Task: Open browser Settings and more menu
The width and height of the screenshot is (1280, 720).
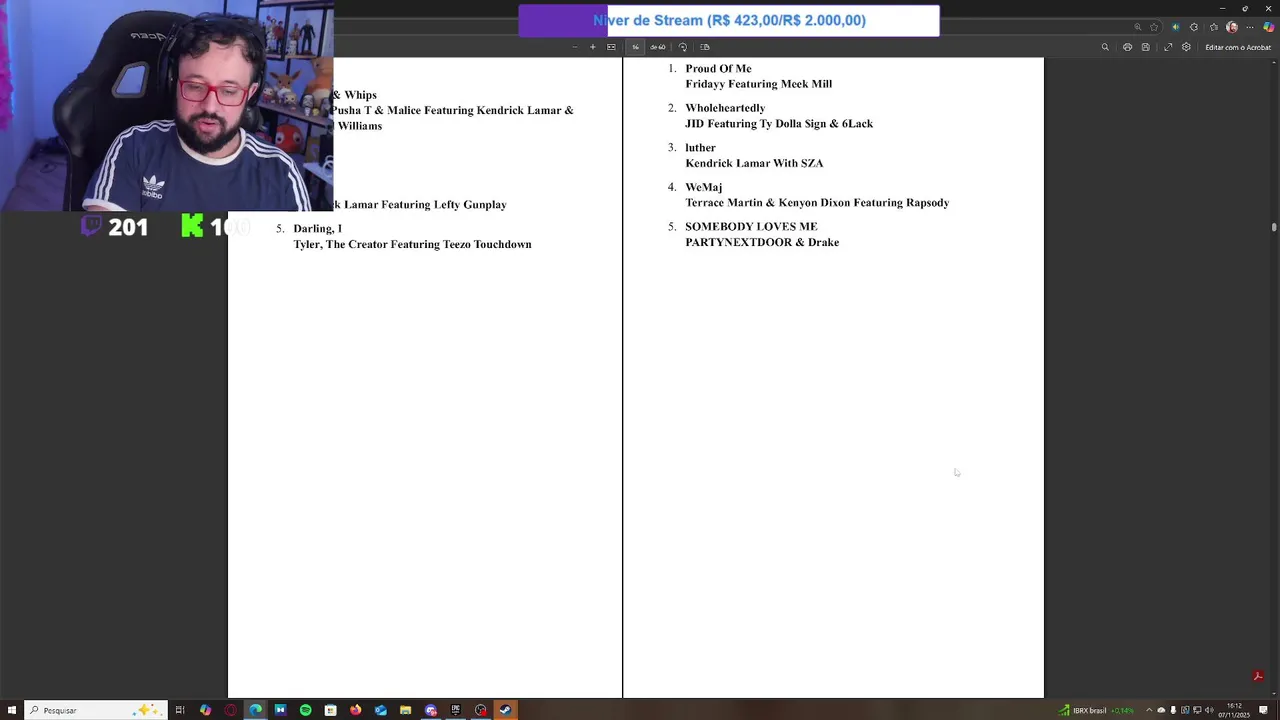Action: coord(1250,27)
